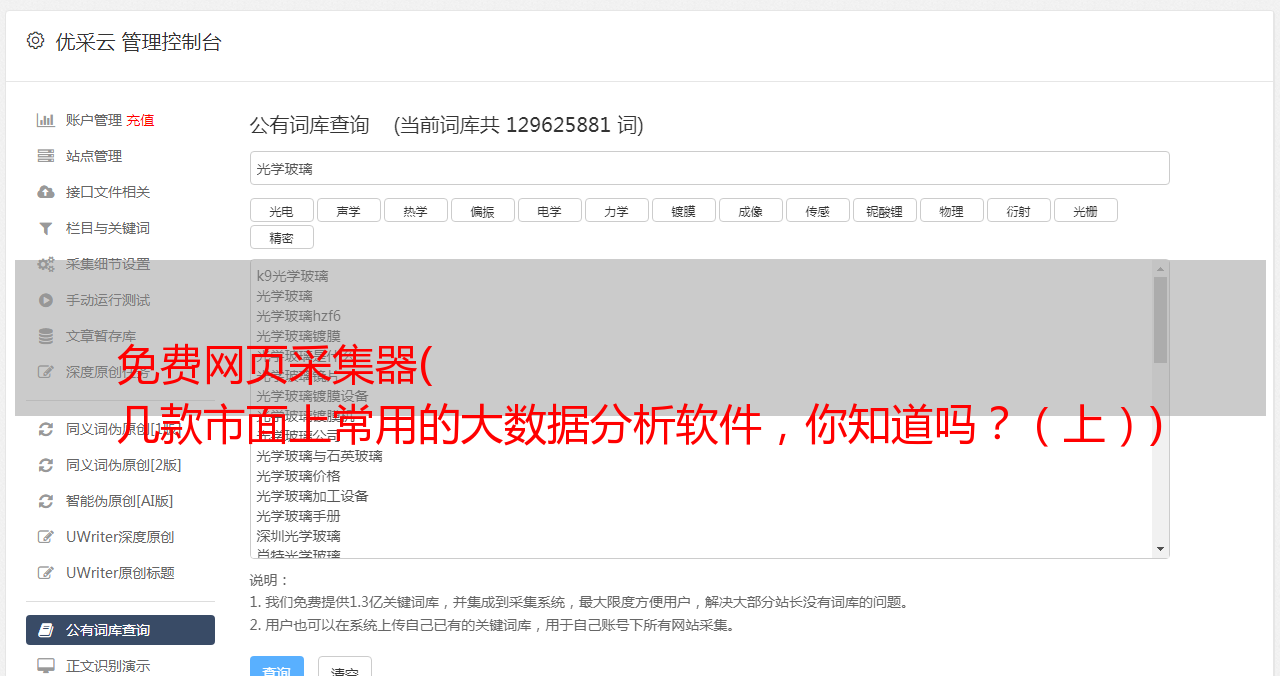Click the book icon beside 公有词库查询
This screenshot has height=676, width=1280.
46,630
